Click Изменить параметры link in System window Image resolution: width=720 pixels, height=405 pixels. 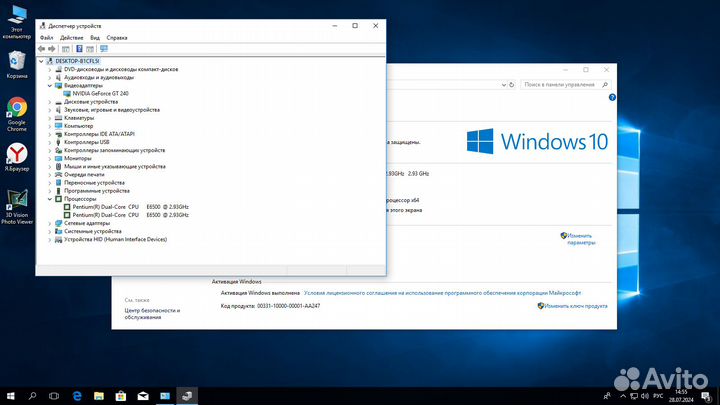(581, 239)
